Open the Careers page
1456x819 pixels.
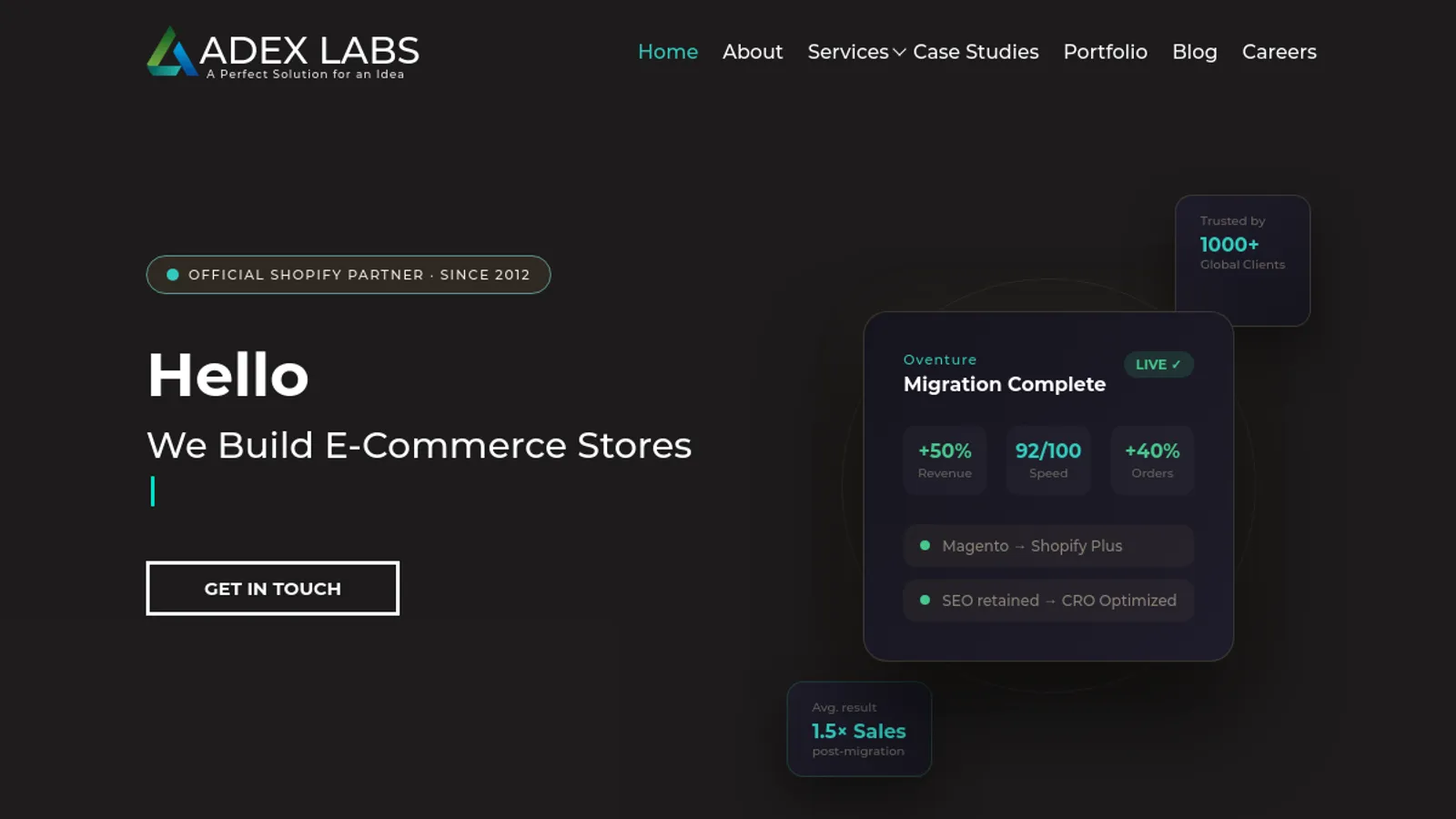coord(1279,52)
